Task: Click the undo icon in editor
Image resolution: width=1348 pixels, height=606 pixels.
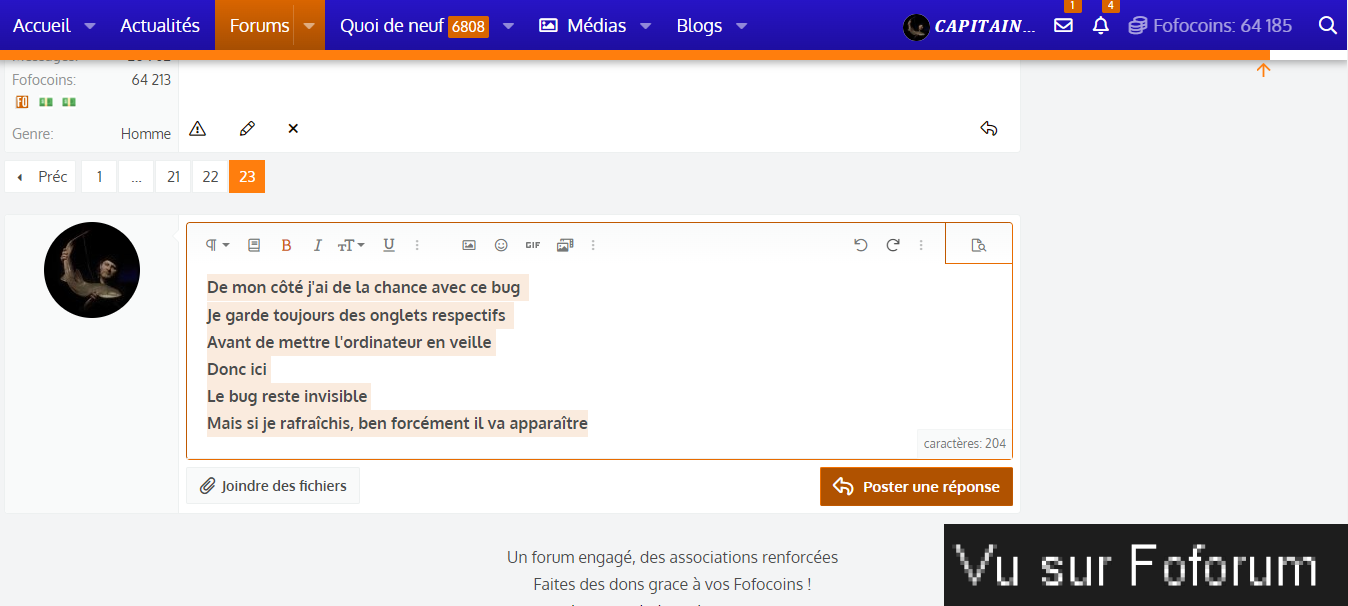Action: 860,245
